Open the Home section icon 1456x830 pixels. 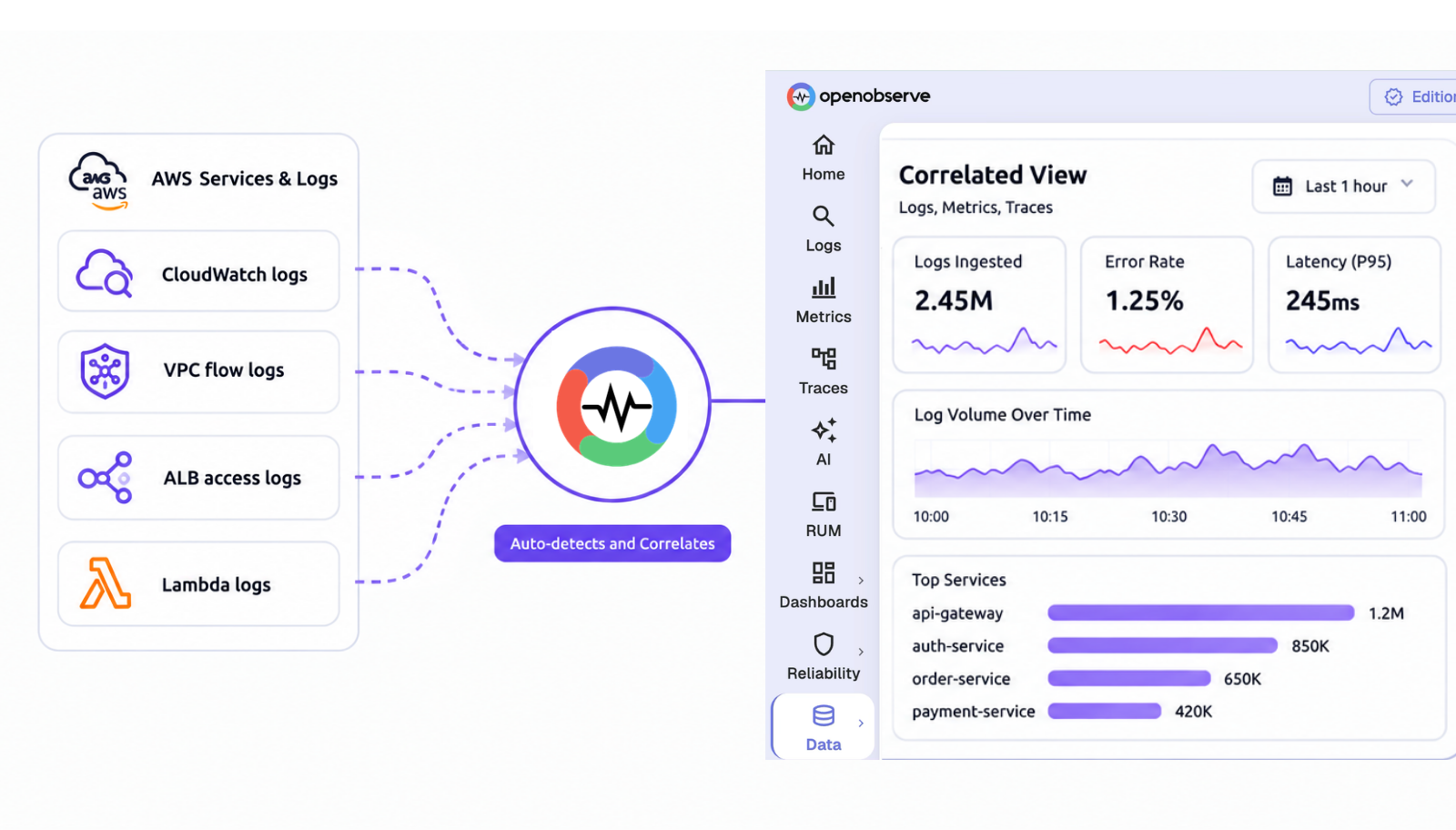click(824, 145)
